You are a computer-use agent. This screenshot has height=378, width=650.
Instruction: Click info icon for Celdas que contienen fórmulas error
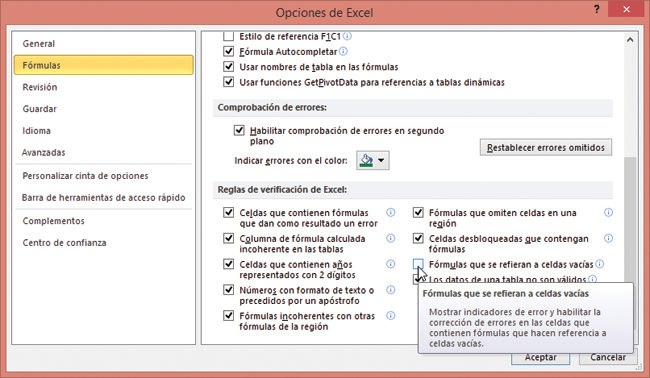pyautogui.click(x=390, y=213)
